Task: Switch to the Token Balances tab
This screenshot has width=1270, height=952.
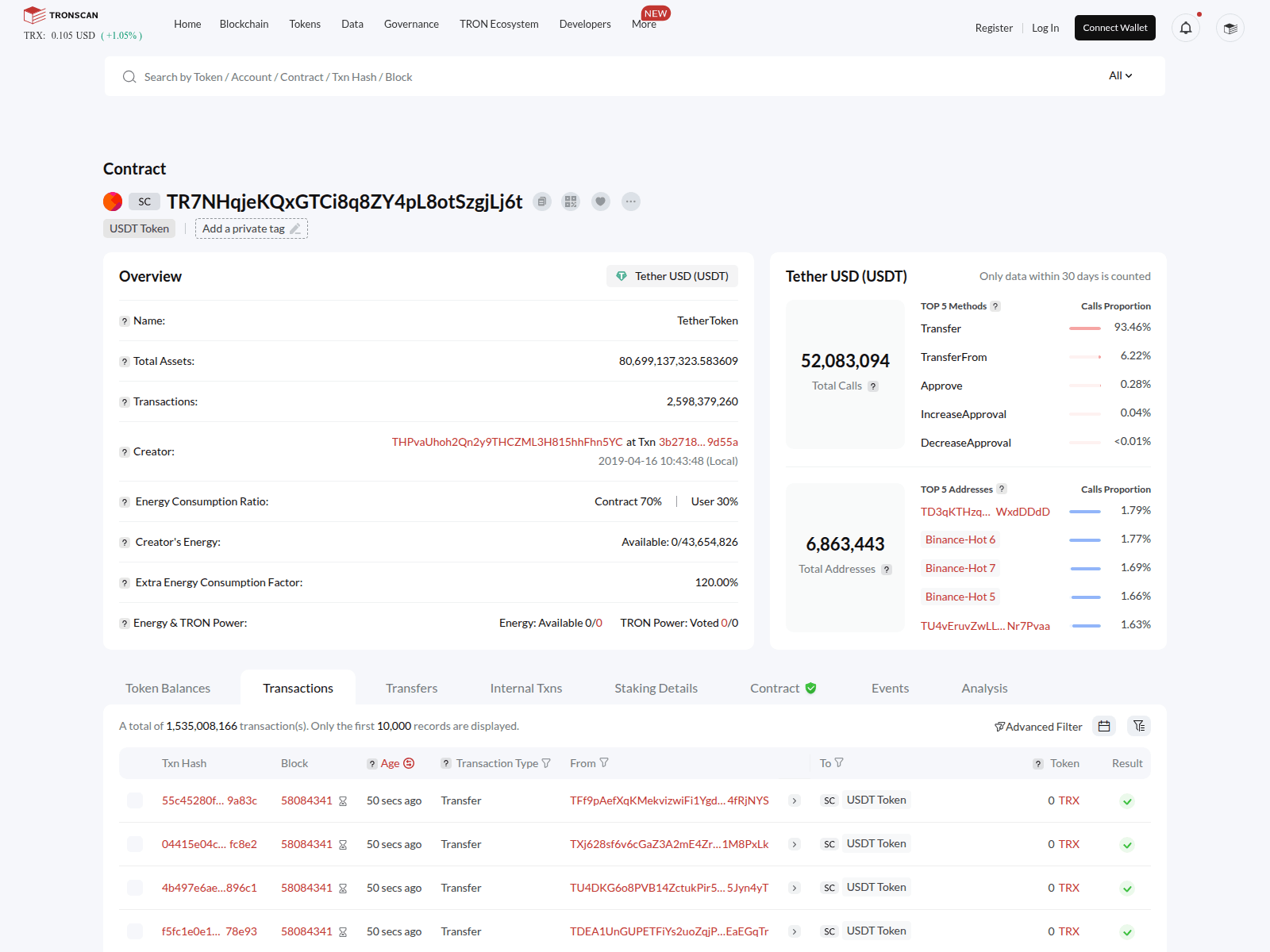Action: (x=167, y=688)
